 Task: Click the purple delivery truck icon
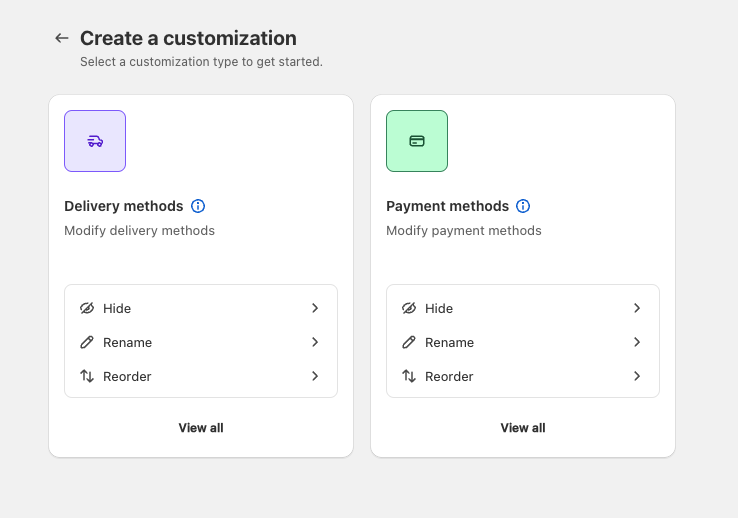click(95, 141)
